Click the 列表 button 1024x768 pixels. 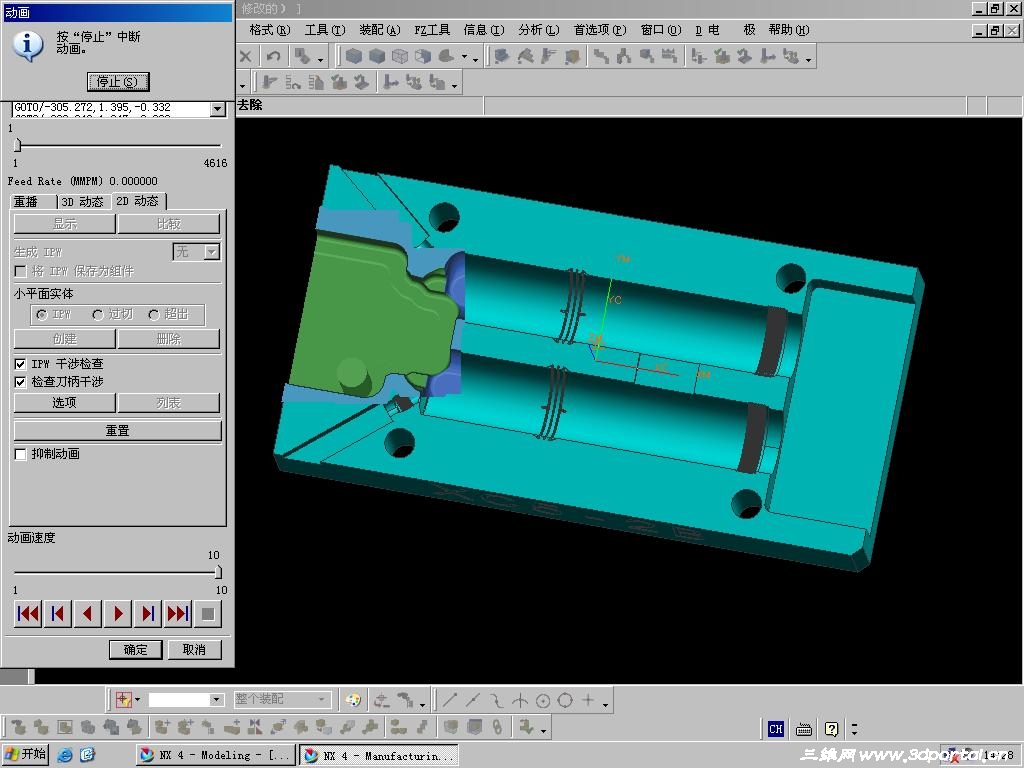[169, 403]
